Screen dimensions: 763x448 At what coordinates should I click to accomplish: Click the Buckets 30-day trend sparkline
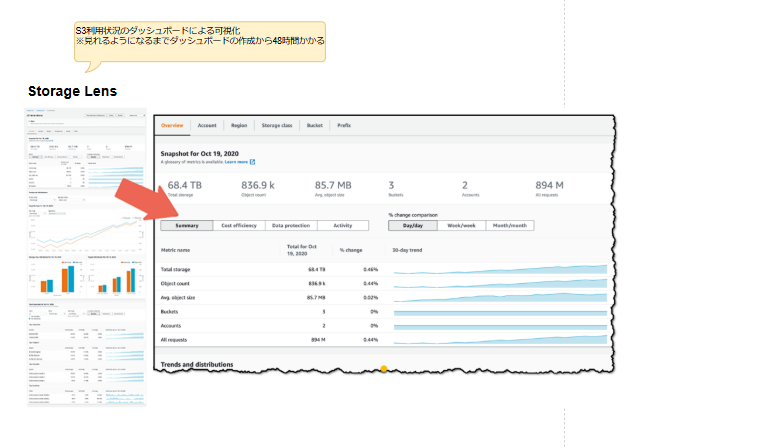500,312
